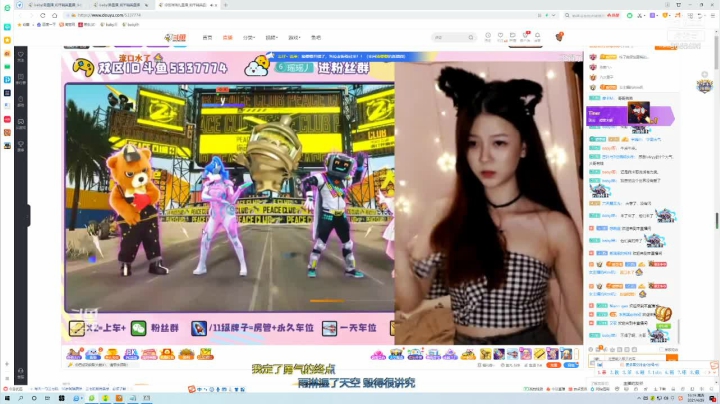Image resolution: width=720 pixels, height=404 pixels.
Task: Click the green circle icon in left strip
Action: (x=7, y=8)
